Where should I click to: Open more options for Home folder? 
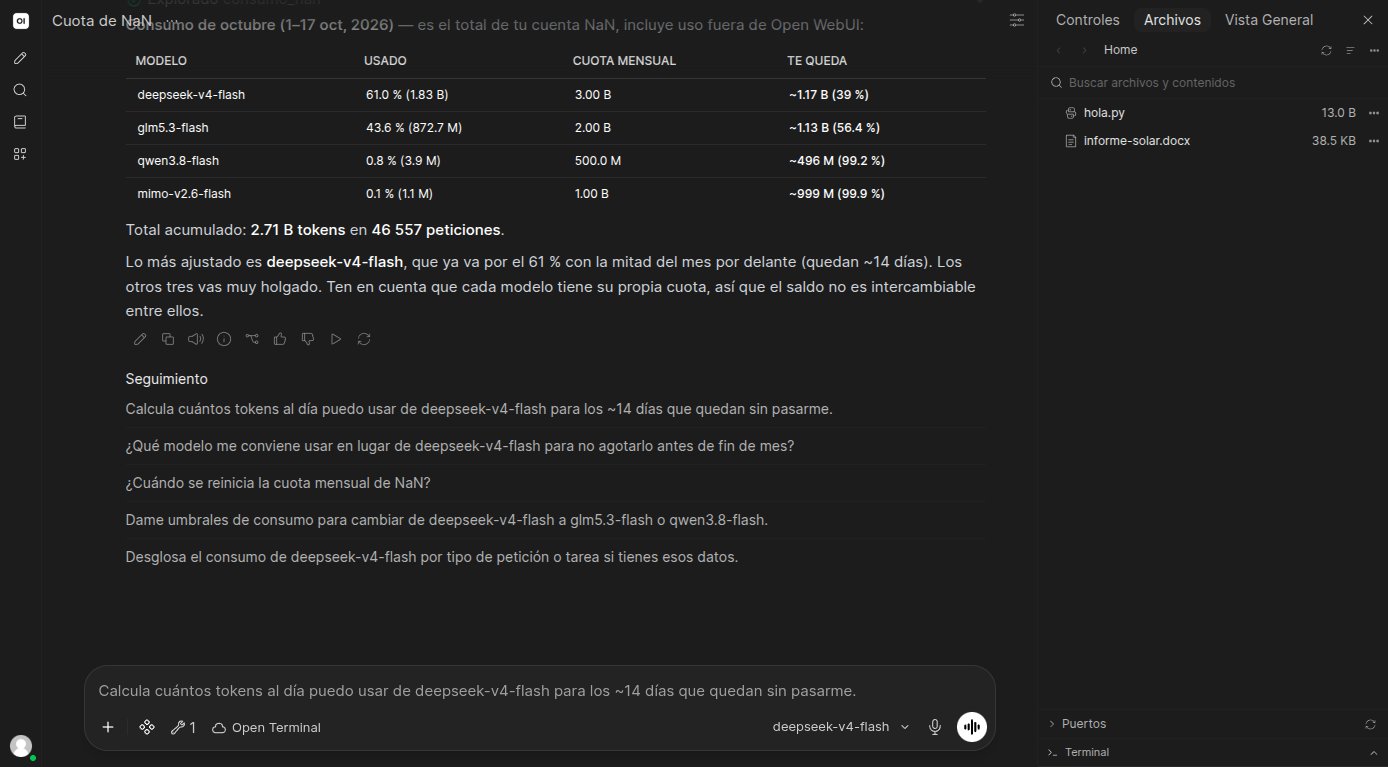tap(1374, 50)
